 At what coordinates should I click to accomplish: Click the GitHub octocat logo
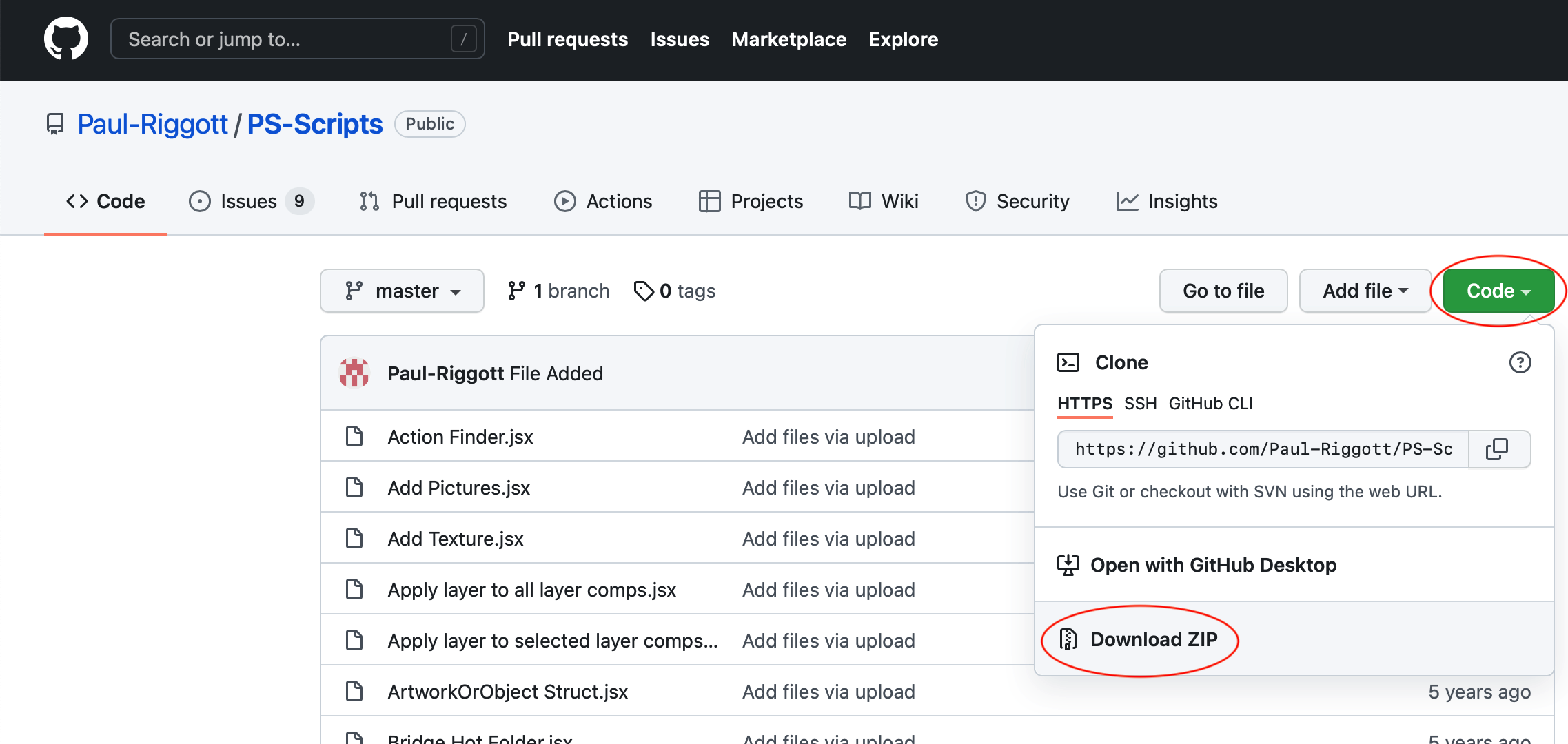(66, 38)
